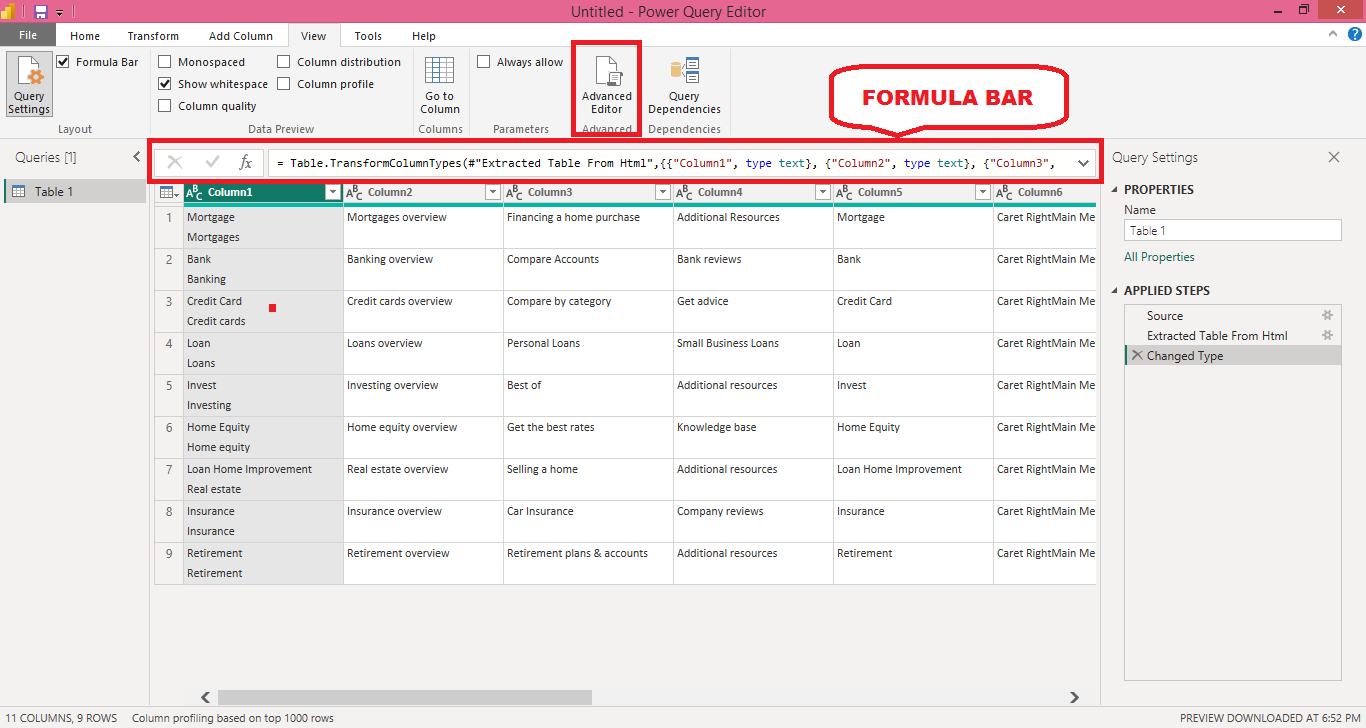Enable Column profile checkbox
The width and height of the screenshot is (1366, 728).
[284, 84]
